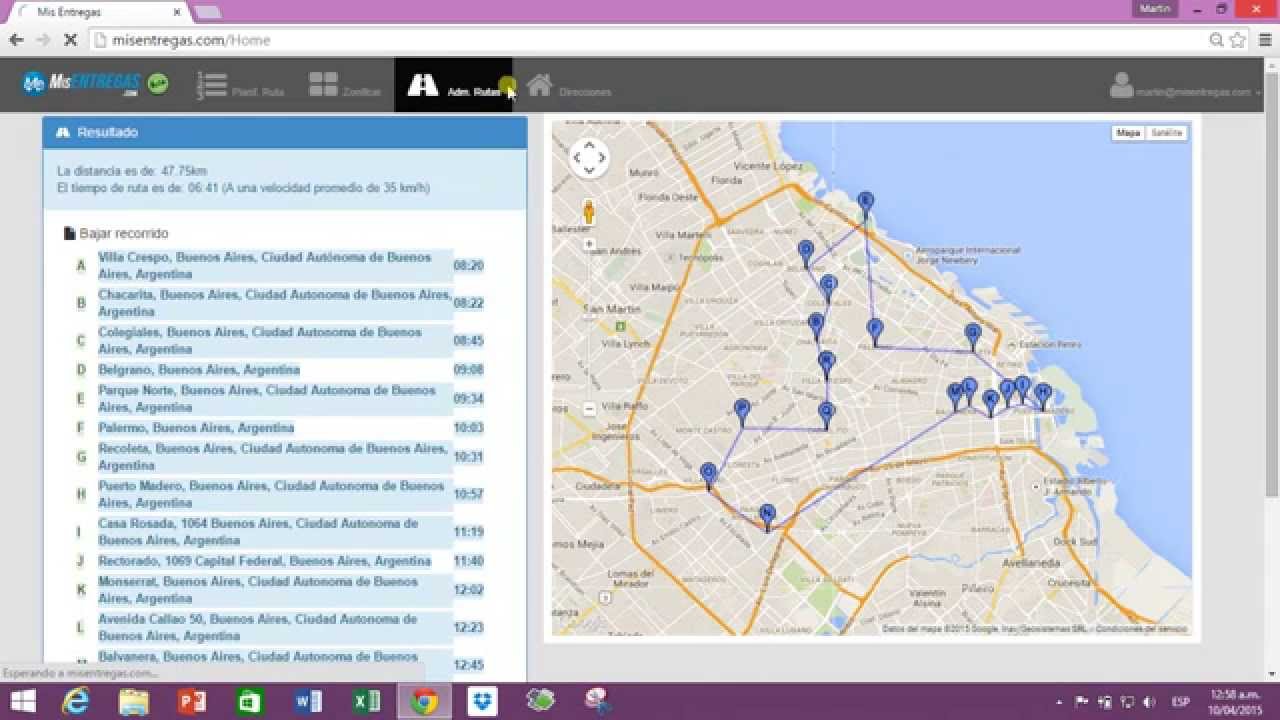Open Dropbox from the taskbar

483,702
